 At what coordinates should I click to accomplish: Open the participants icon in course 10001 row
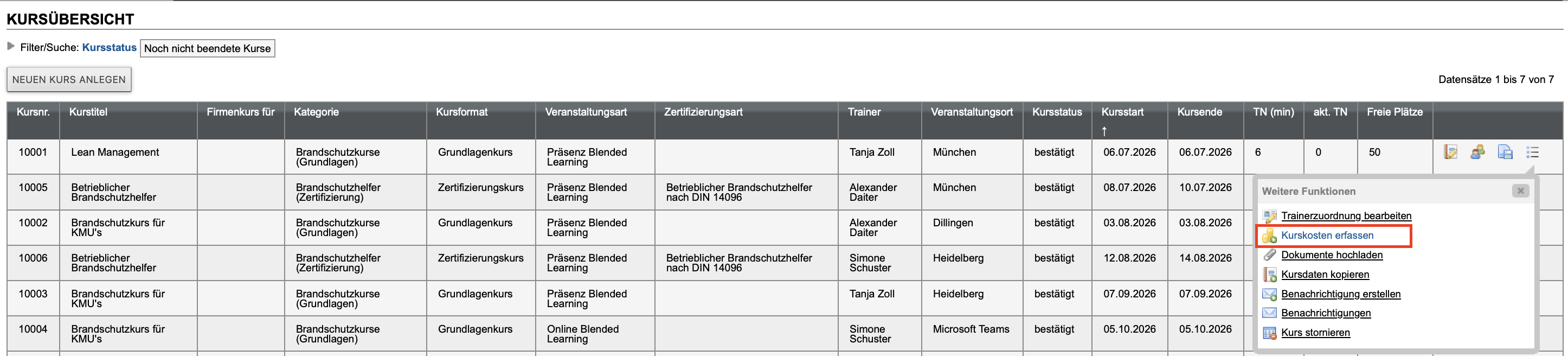coord(1477,152)
